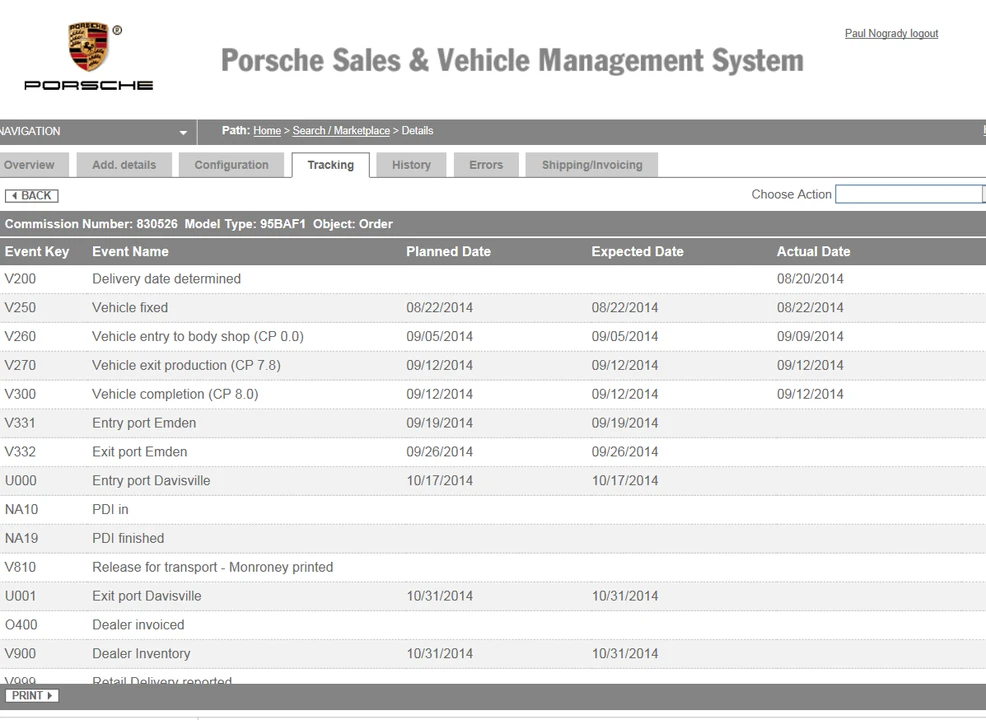
Task: Click Vehicle exit production (CP 7.8)
Action: tap(186, 365)
